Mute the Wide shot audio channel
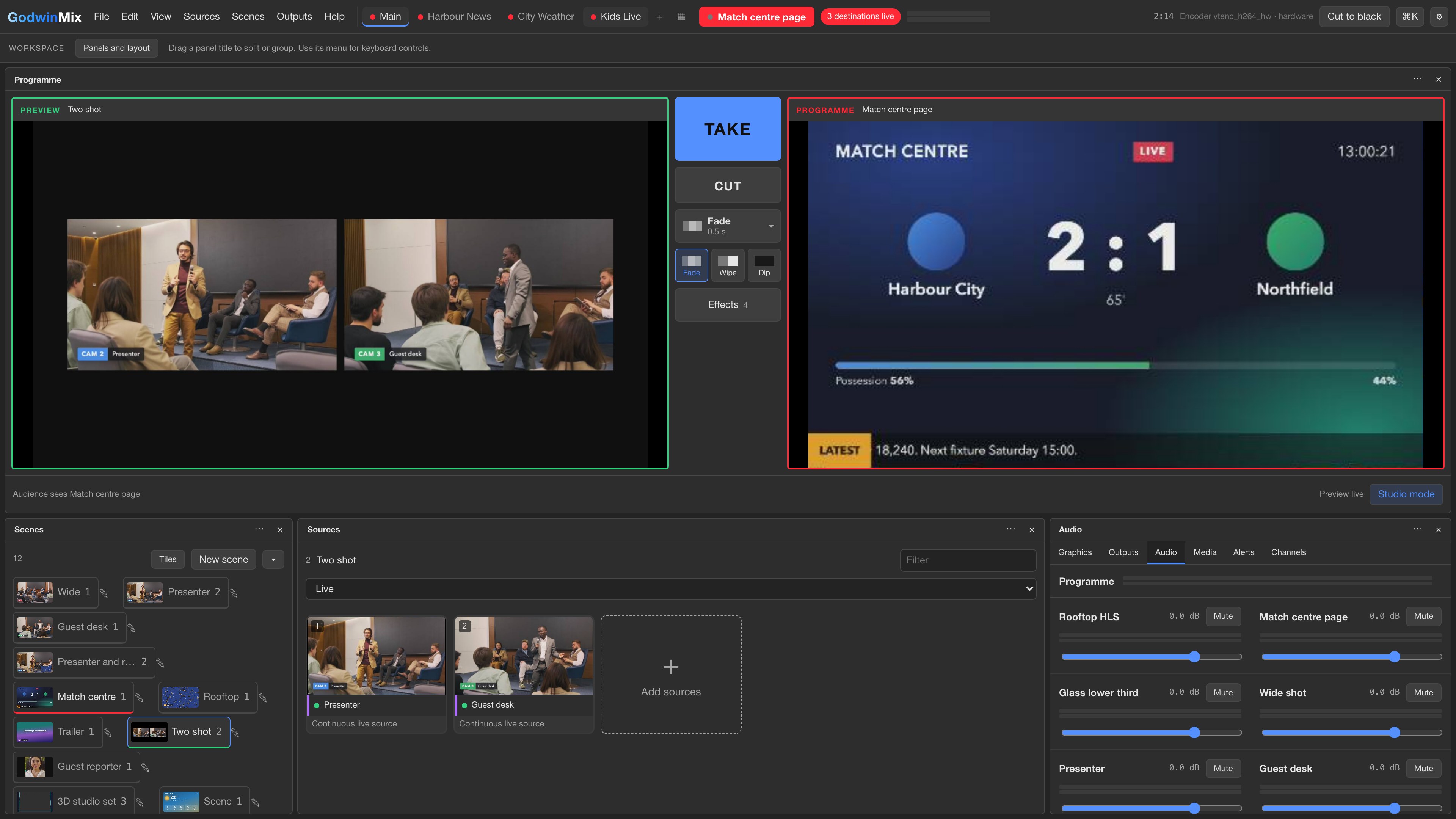Image resolution: width=1456 pixels, height=819 pixels. (x=1423, y=692)
